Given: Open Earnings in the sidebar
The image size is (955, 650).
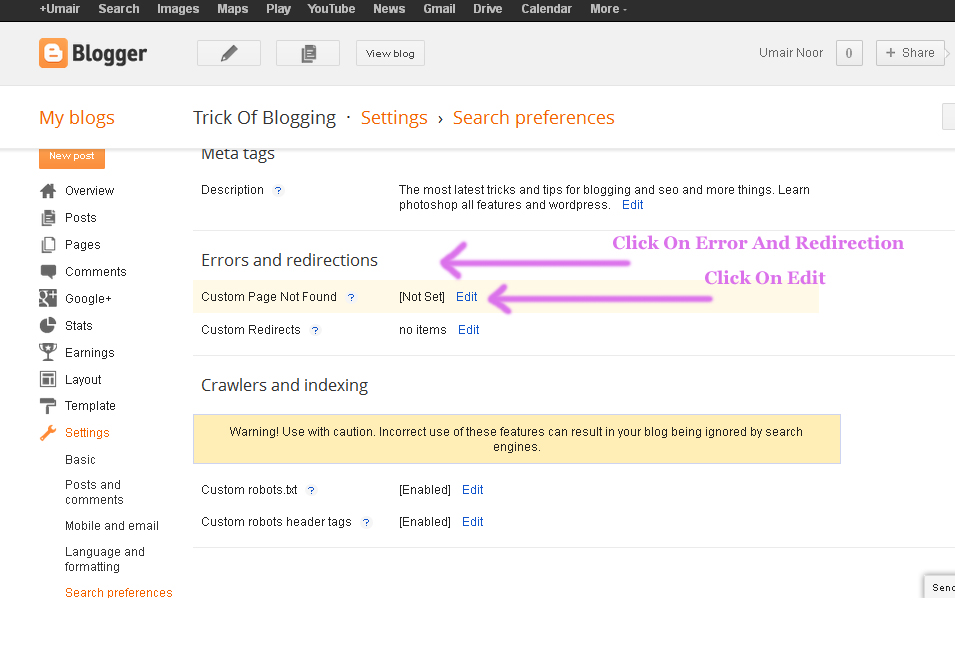Looking at the screenshot, I should coord(90,353).
